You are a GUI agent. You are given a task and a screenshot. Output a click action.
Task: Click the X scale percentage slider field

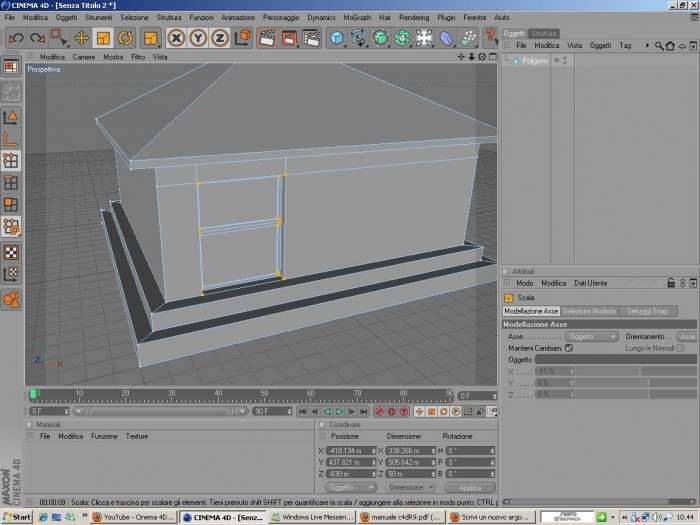(x=554, y=371)
